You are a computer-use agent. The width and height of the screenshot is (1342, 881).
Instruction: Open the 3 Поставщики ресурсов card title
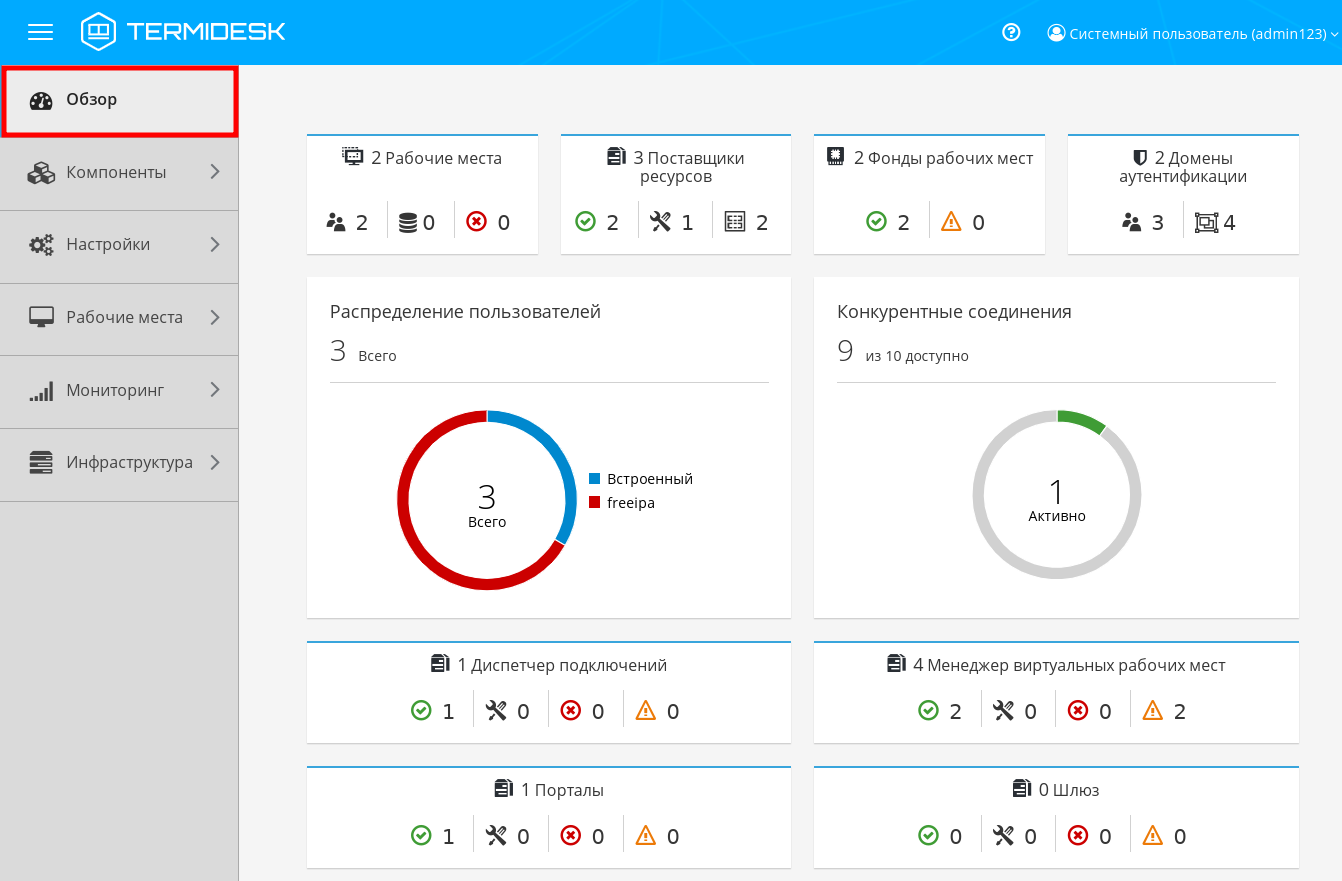(x=688, y=167)
